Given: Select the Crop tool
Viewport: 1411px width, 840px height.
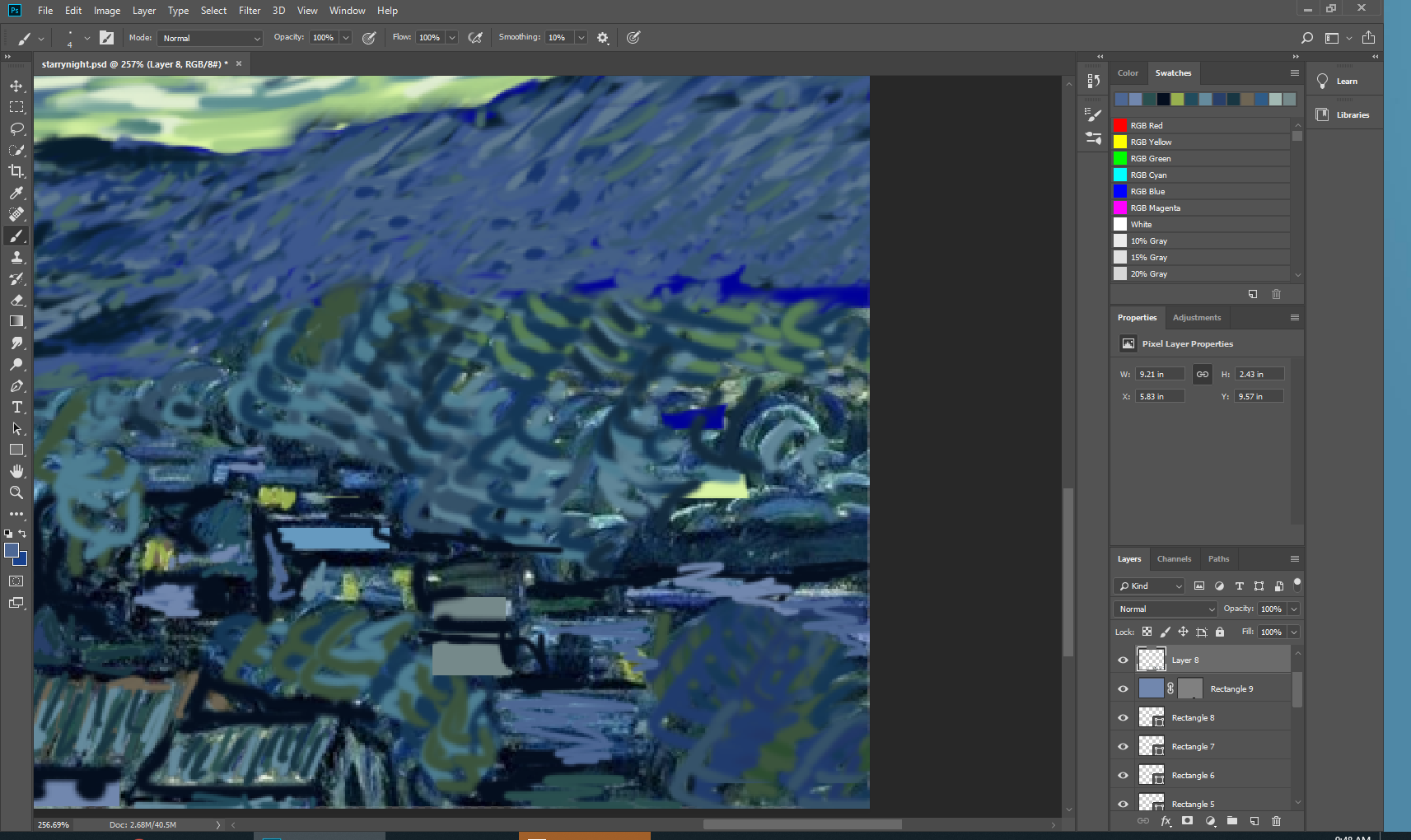Looking at the screenshot, I should click(x=16, y=171).
